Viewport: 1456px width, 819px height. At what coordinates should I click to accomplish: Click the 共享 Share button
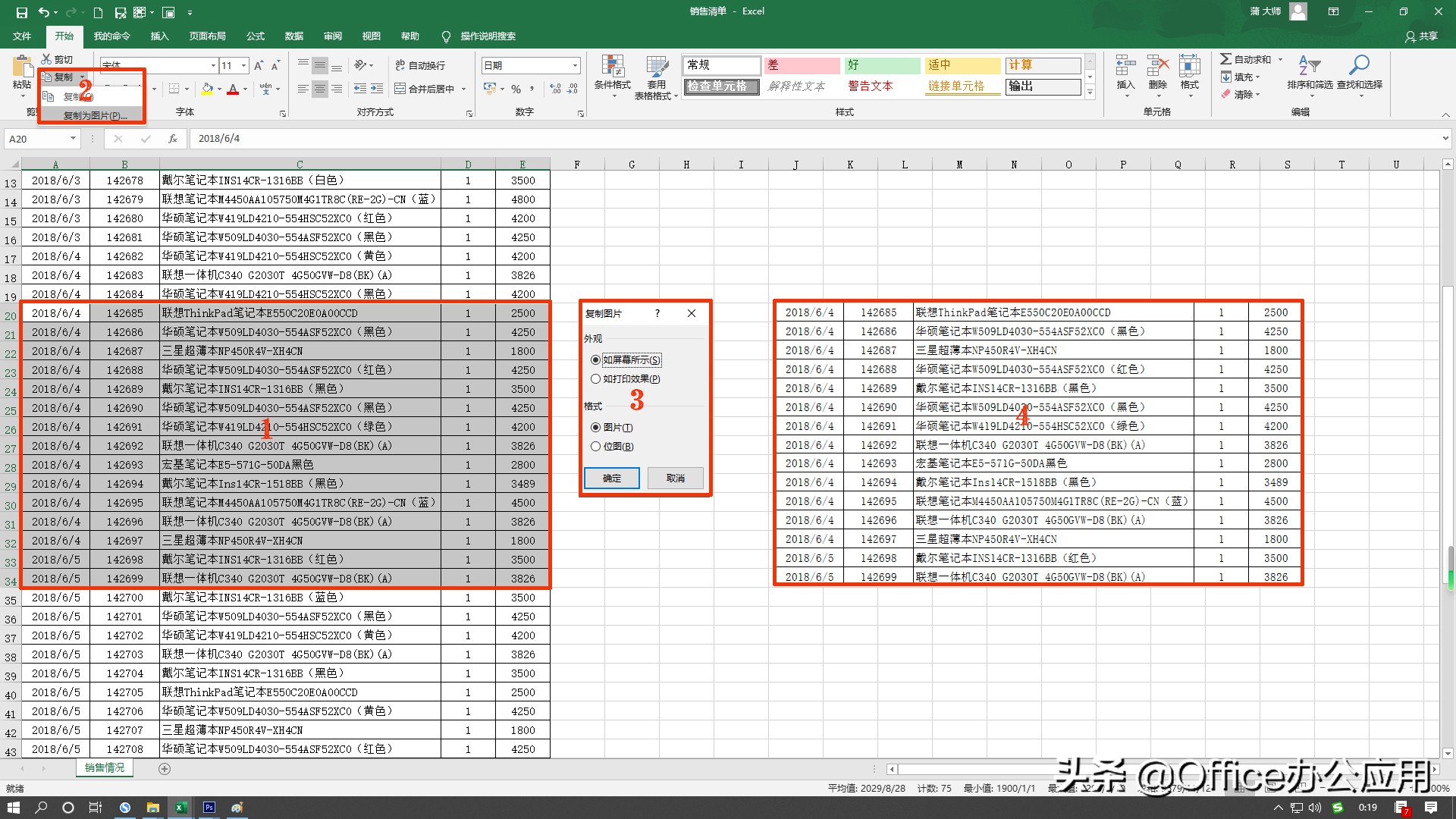pyautogui.click(x=1422, y=36)
